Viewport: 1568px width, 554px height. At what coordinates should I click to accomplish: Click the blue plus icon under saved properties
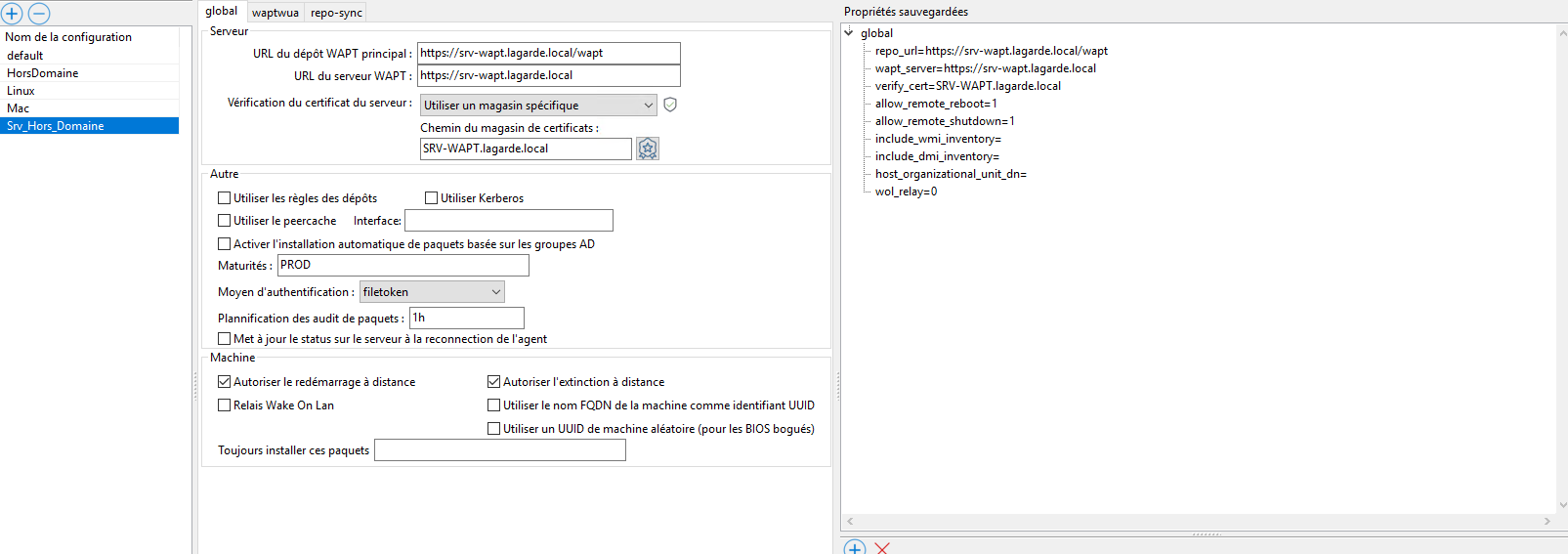tap(855, 548)
